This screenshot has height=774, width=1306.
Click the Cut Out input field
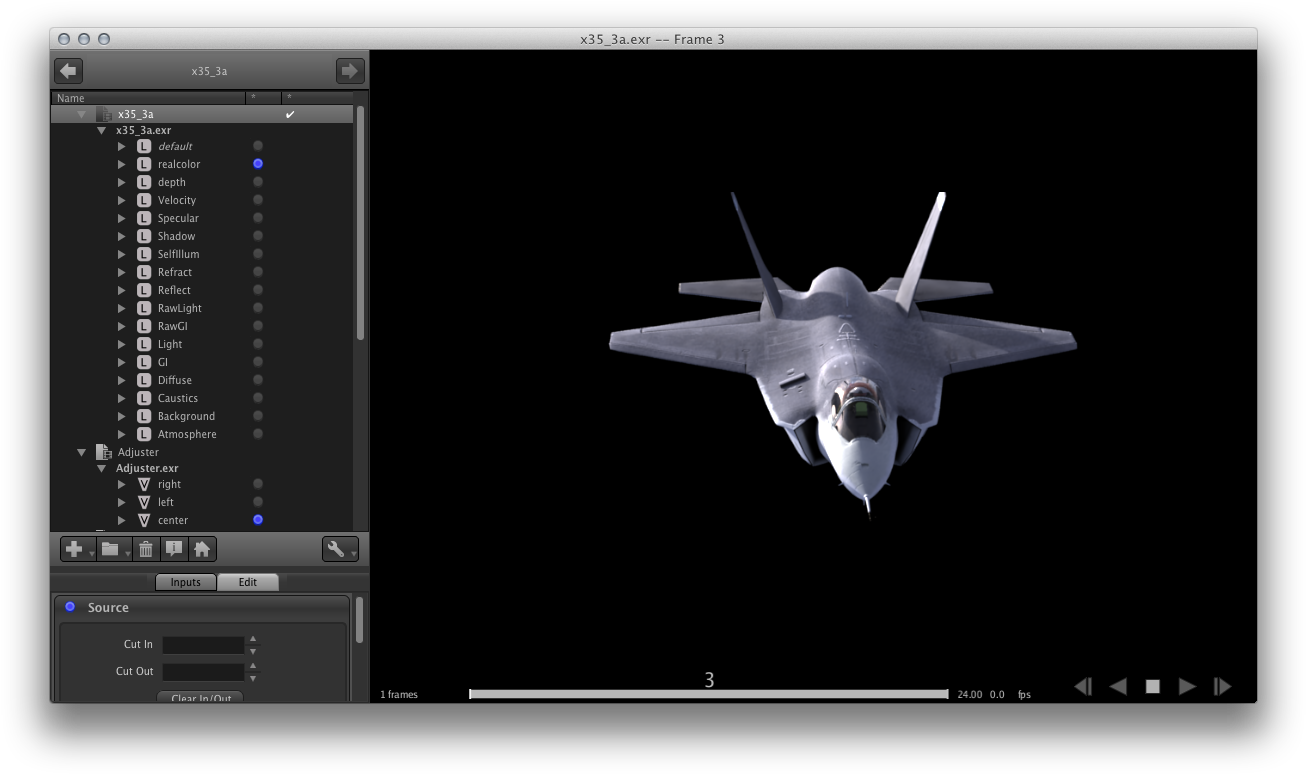204,672
